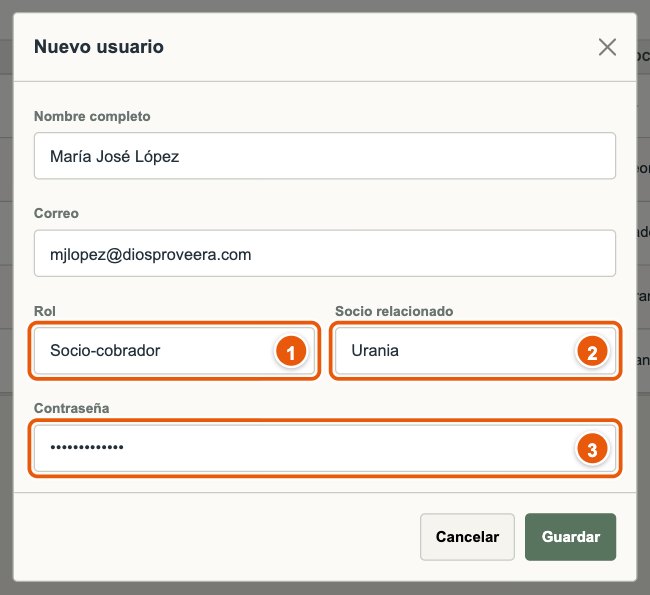Click the mjlopez@diosproveera.com email text

click(x=150, y=255)
